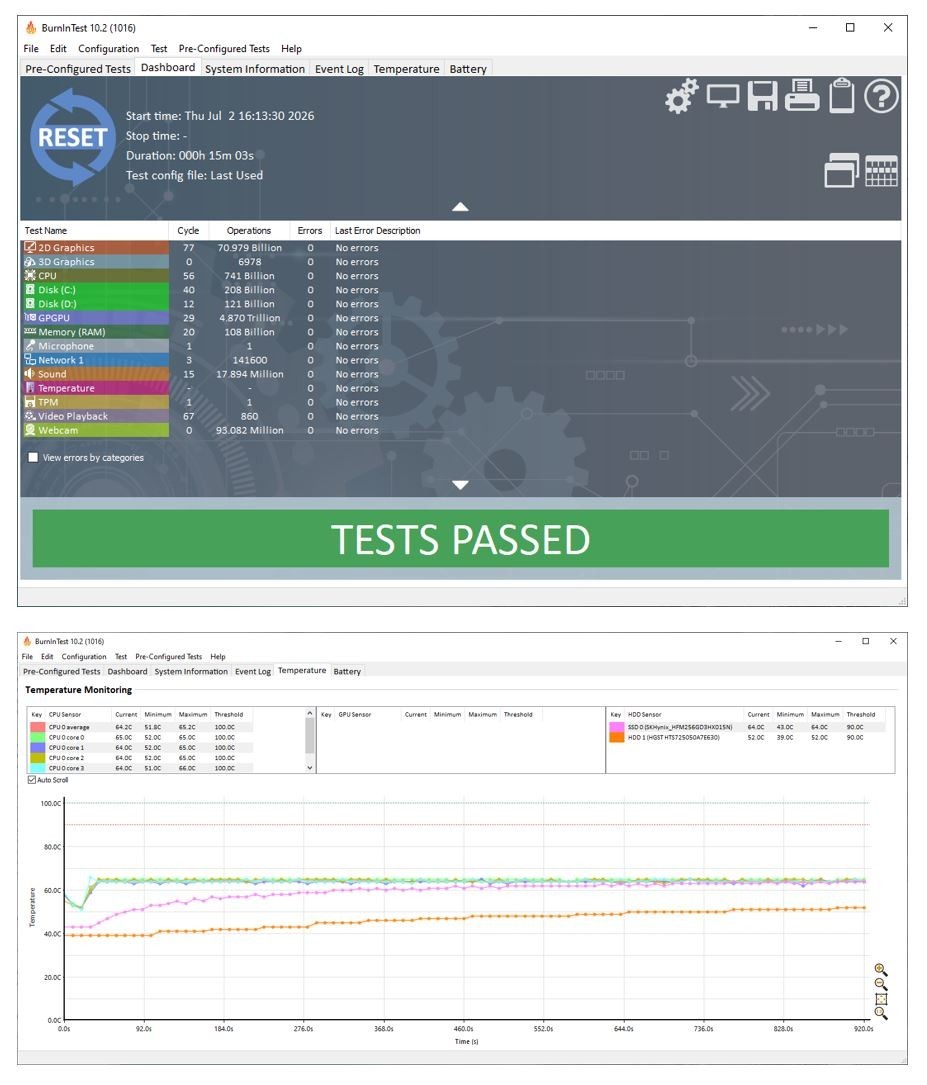The height and width of the screenshot is (1085, 927).
Task: Click the TPM test icon
Action: click(x=30, y=402)
